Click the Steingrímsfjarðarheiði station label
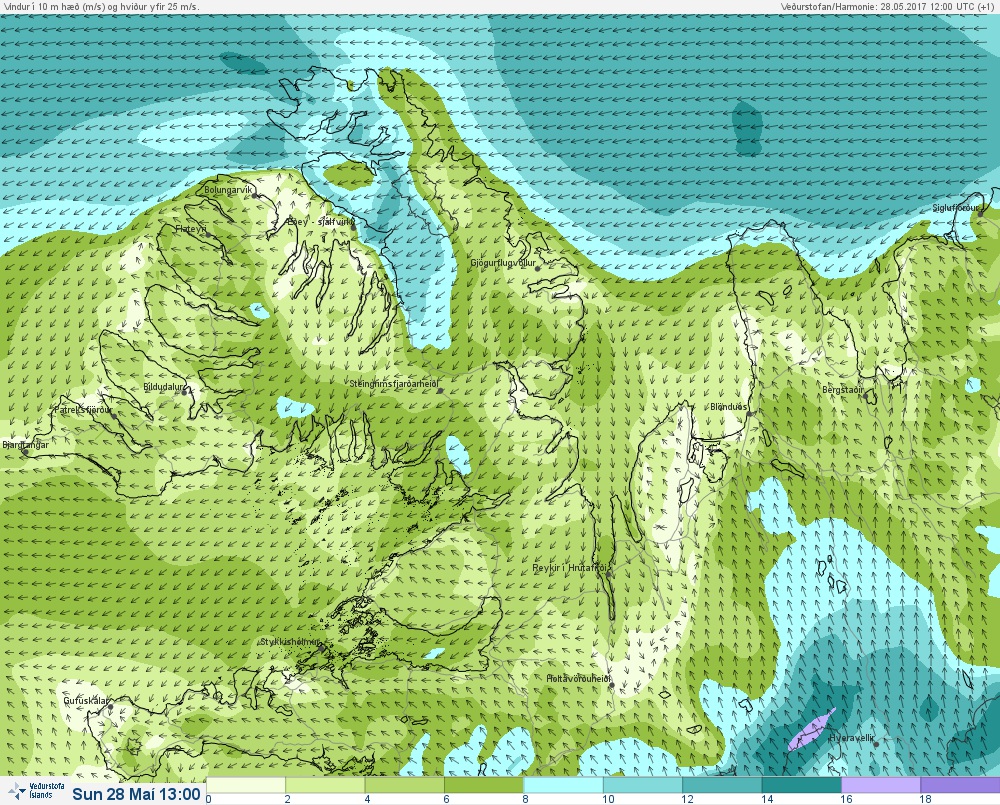The width and height of the screenshot is (1000, 805). click(x=394, y=385)
